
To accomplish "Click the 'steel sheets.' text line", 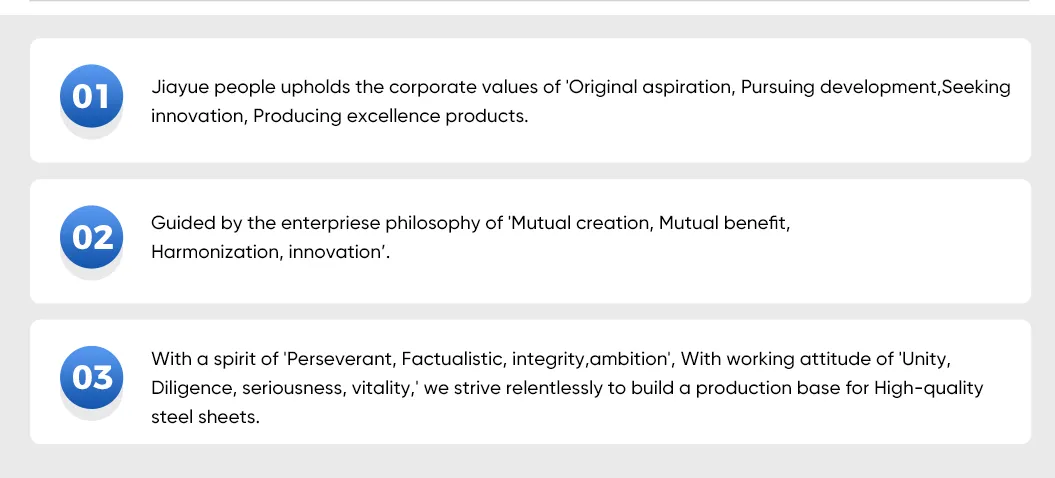I will click(205, 417).
